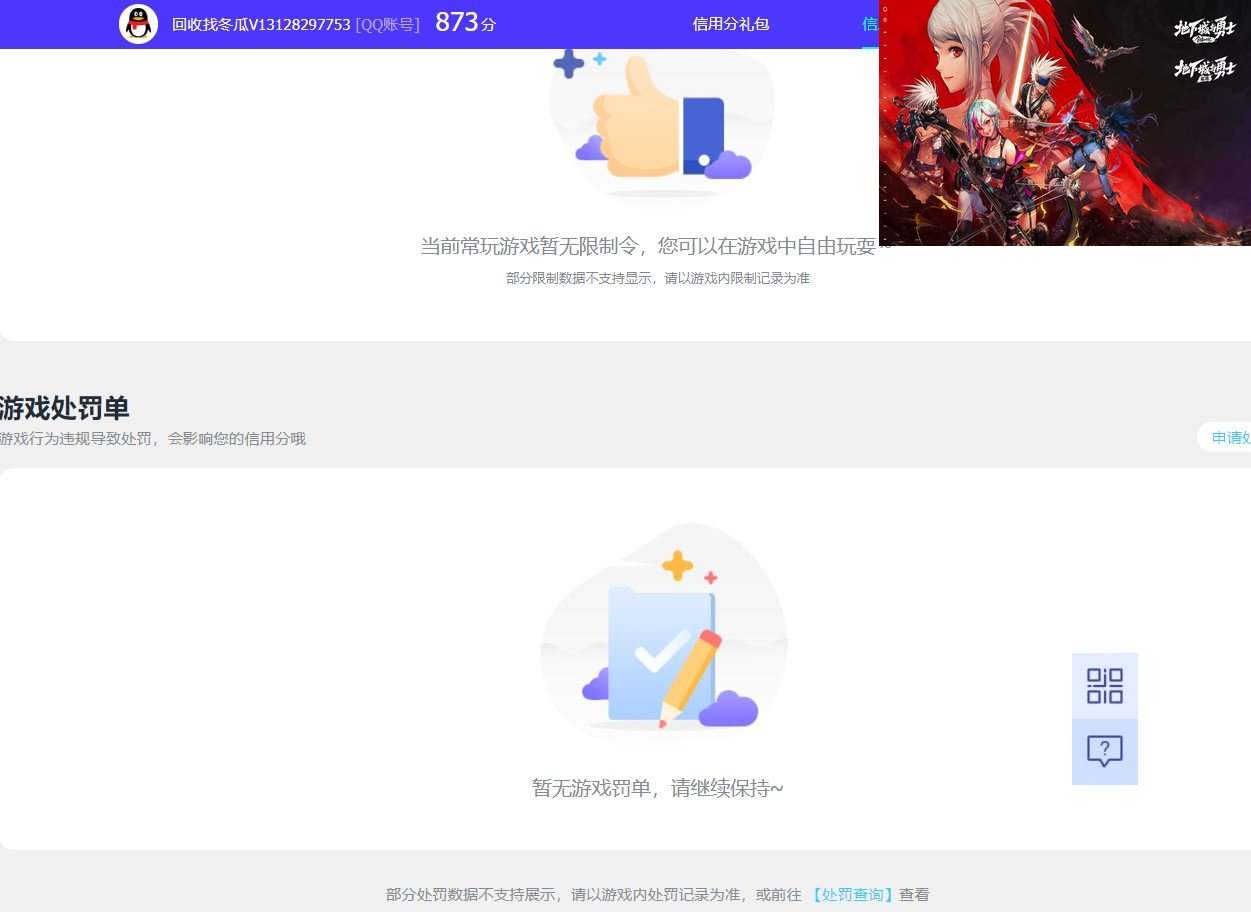Click the 游戏行为违规导致处罚 subtitle
The height and width of the screenshot is (912, 1251).
tap(153, 438)
